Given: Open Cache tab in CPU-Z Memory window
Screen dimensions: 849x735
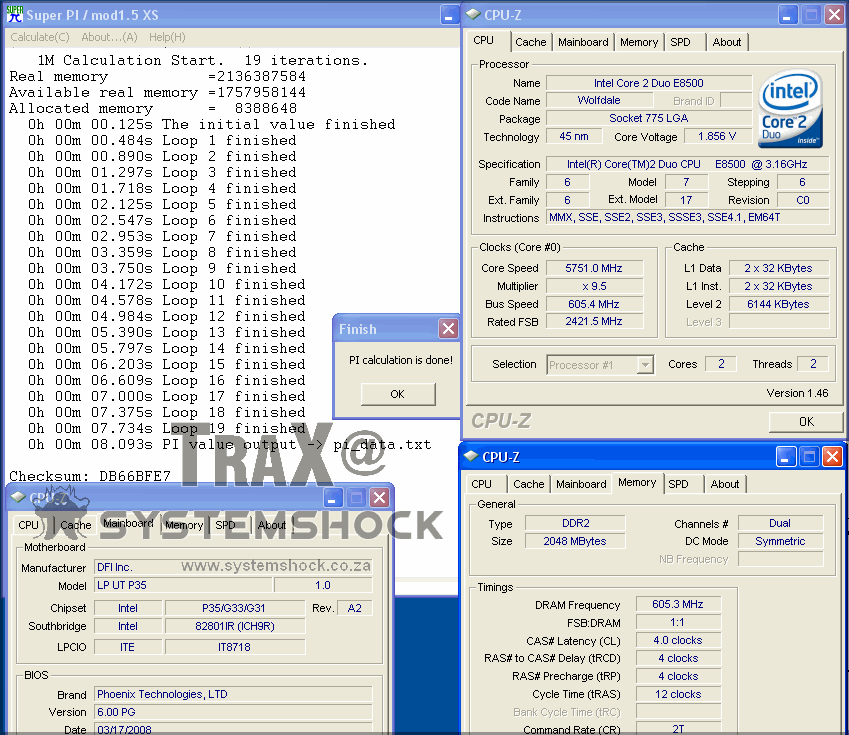Looking at the screenshot, I should click(x=528, y=484).
